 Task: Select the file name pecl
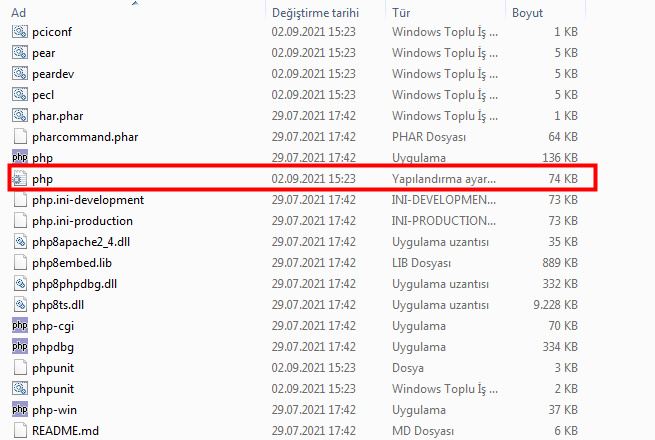(x=43, y=95)
